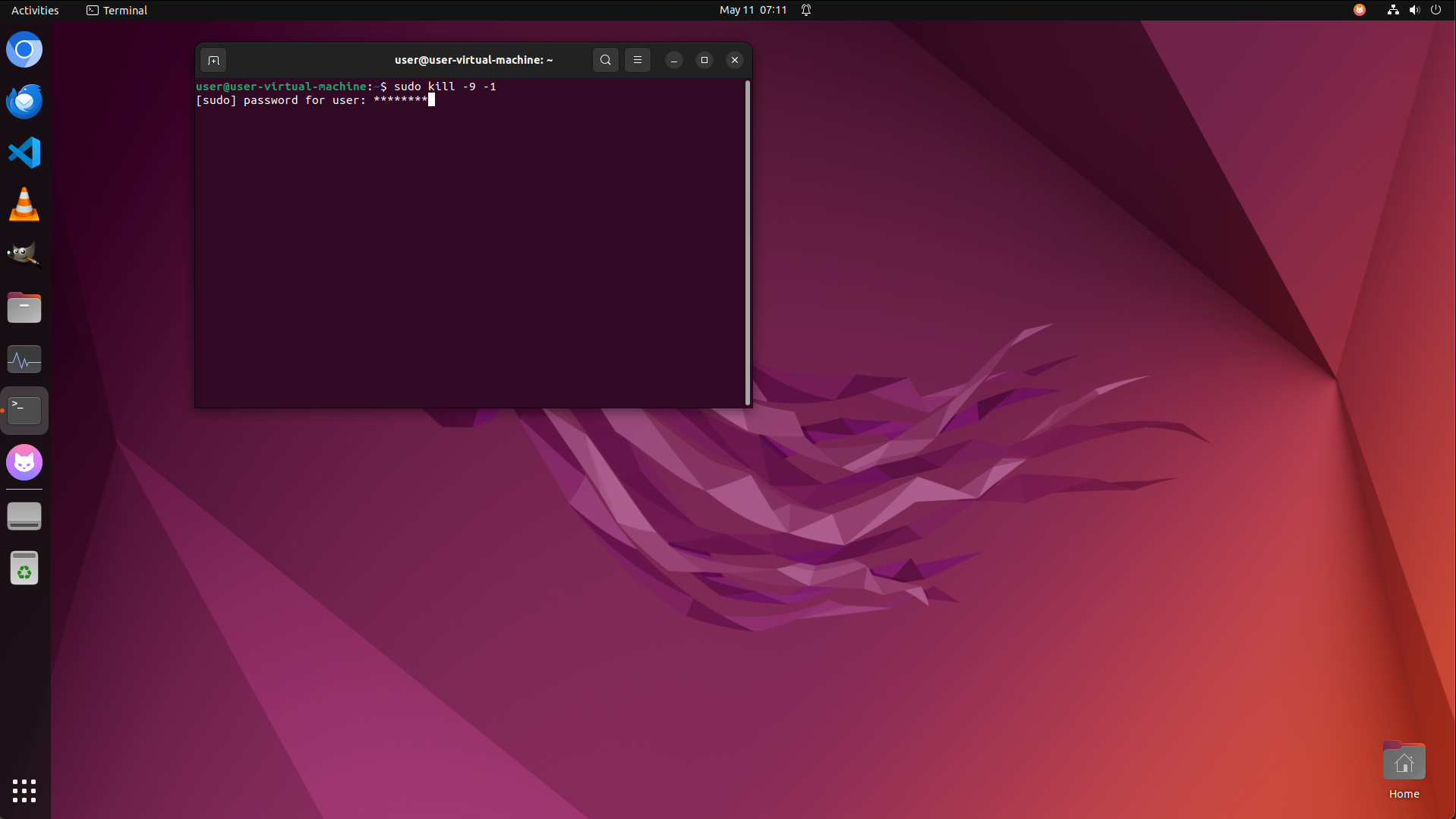The image size is (1456, 819).
Task: Open Chromium browser from the dock
Action: (24, 50)
